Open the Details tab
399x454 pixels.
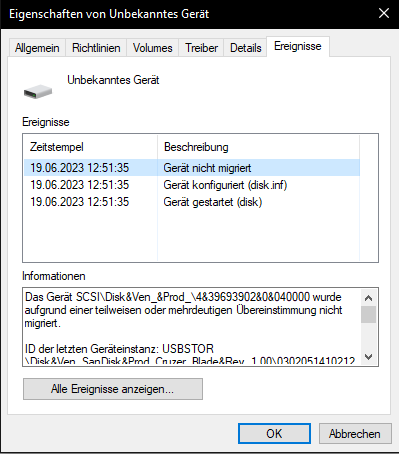245,48
